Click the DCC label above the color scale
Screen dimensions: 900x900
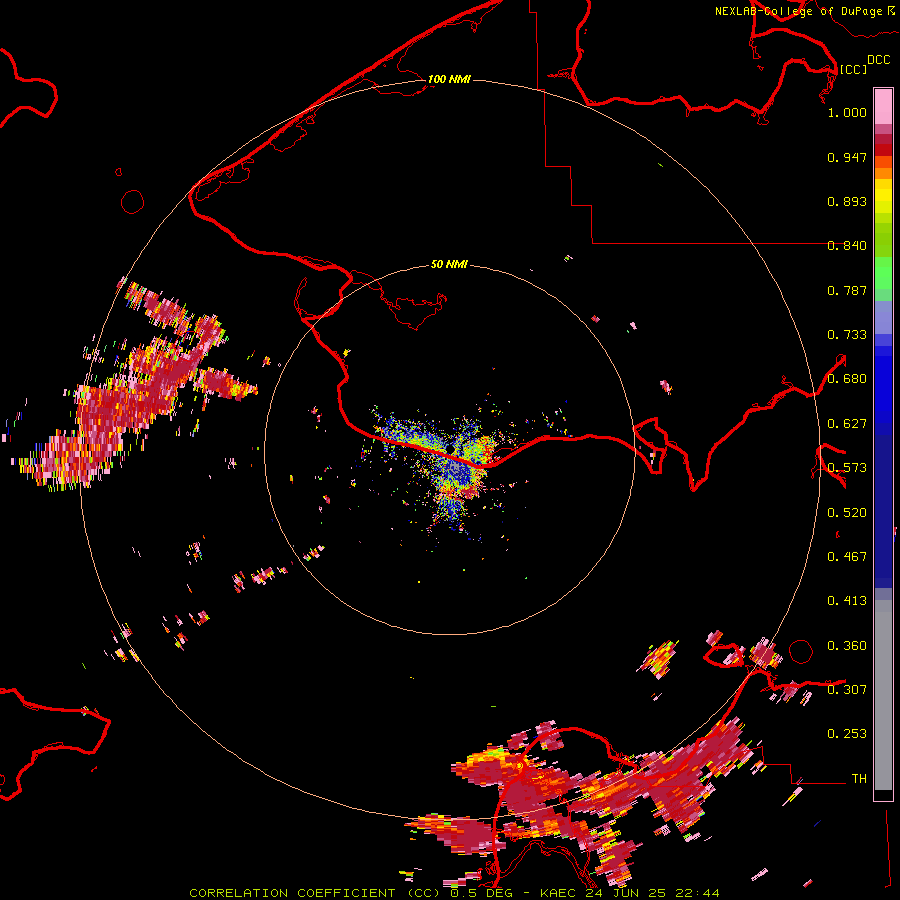[x=878, y=60]
